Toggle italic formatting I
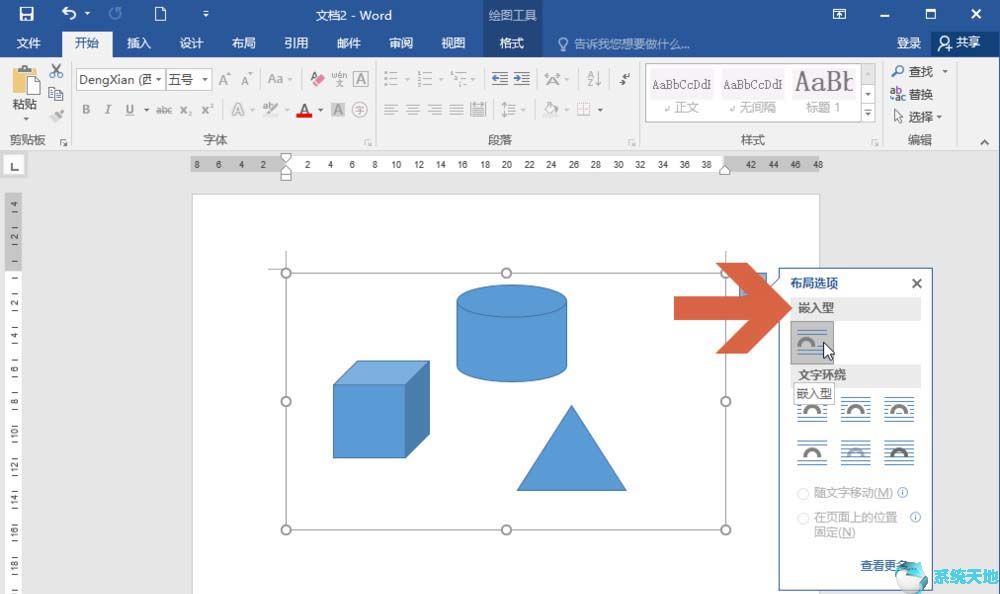This screenshot has height=594, width=1000. coord(108,110)
